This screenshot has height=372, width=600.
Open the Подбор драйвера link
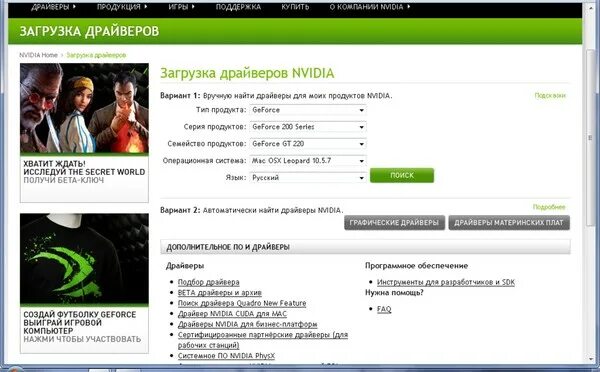(x=209, y=282)
